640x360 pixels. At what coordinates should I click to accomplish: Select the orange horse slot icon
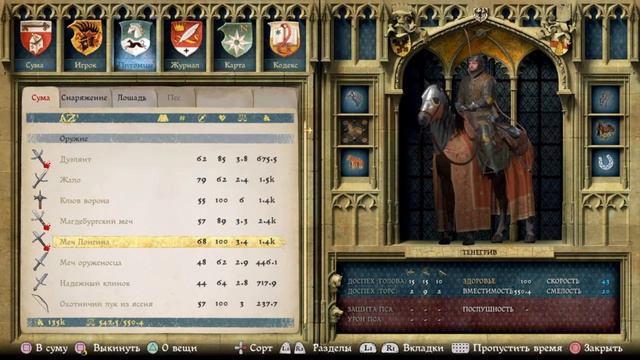[x=354, y=163]
